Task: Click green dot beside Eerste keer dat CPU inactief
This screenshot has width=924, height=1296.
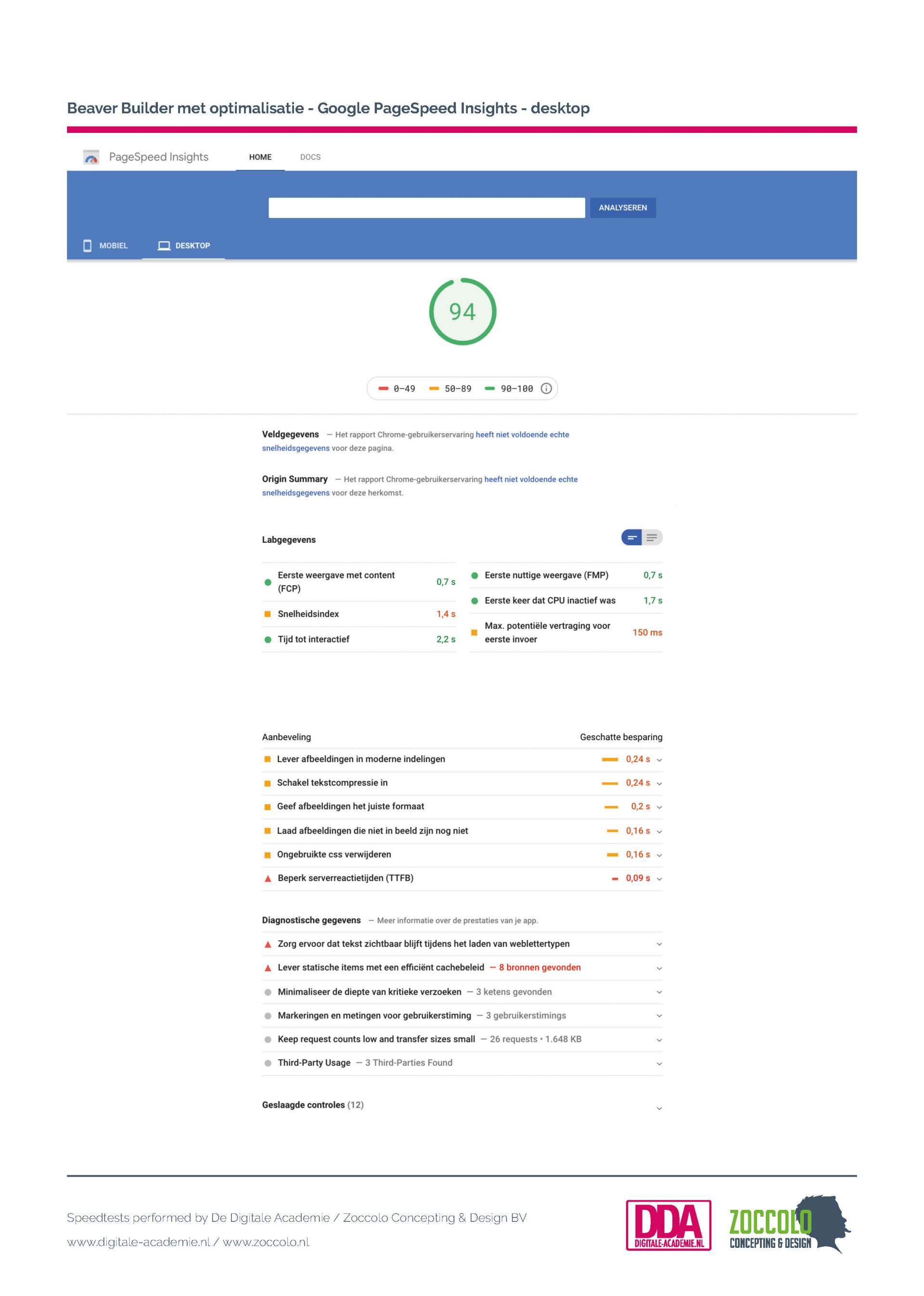Action: click(475, 601)
